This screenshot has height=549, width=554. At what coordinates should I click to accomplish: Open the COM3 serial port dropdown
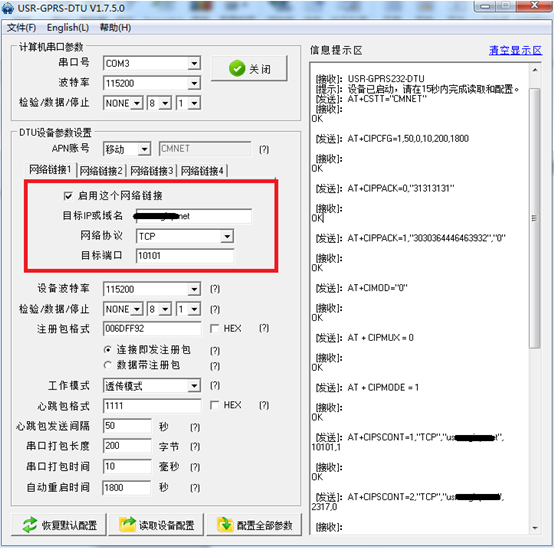194,64
